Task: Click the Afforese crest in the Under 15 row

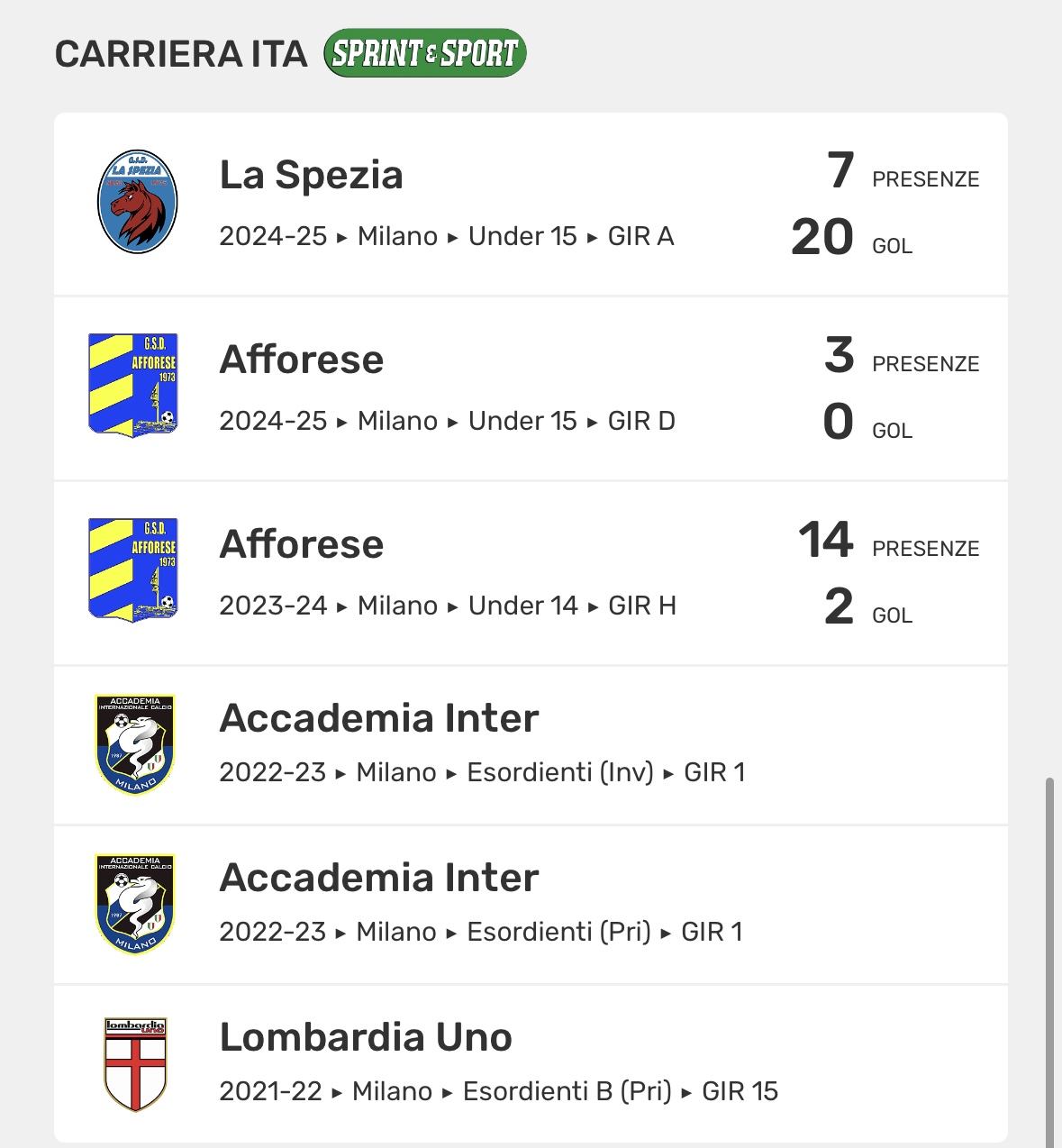Action: [x=133, y=385]
